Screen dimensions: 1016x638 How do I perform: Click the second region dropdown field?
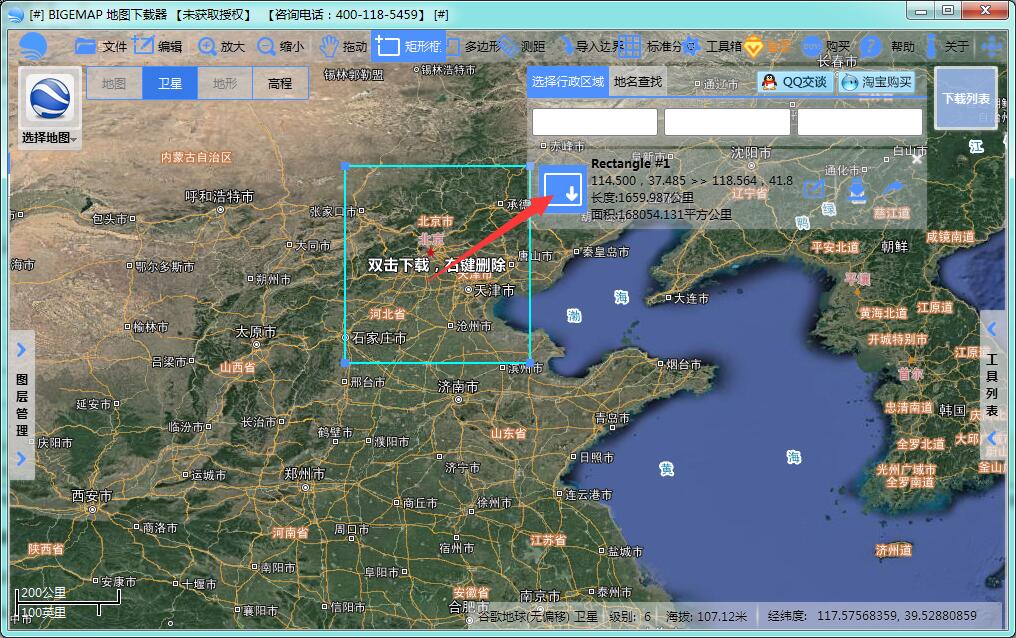pyautogui.click(x=727, y=122)
